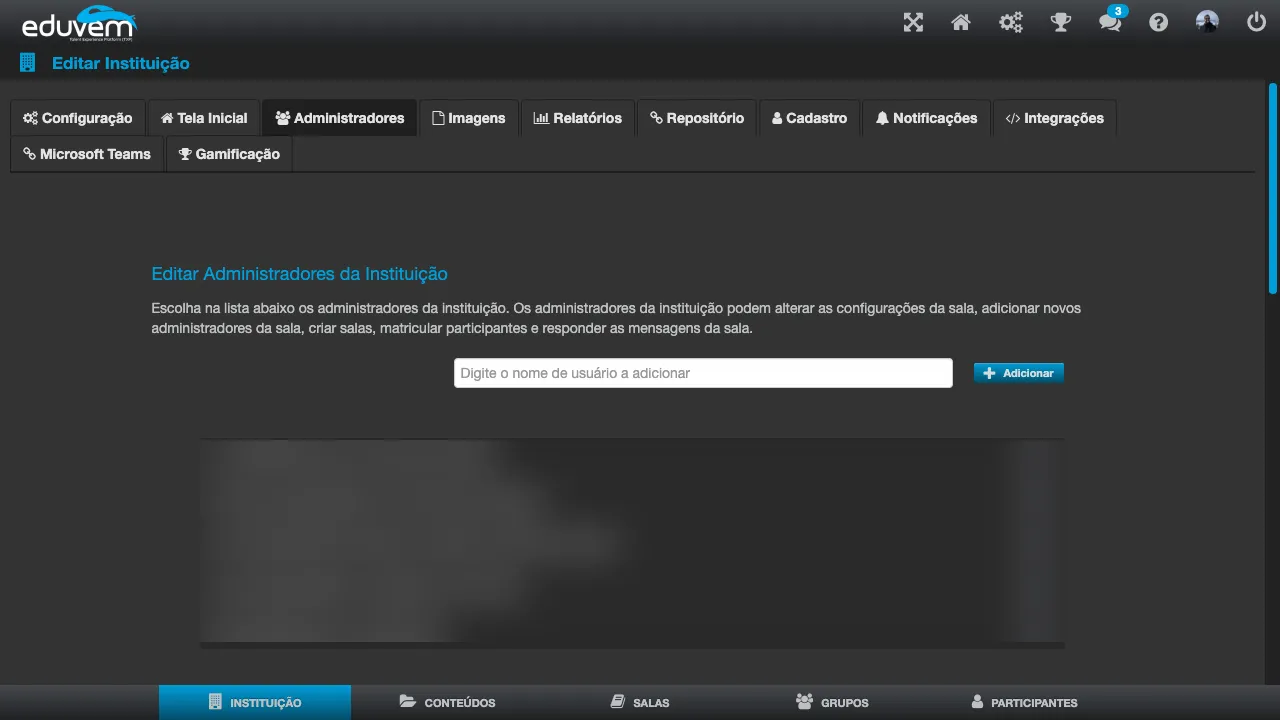The height and width of the screenshot is (720, 1280).
Task: Switch to Integrações tab
Action: coord(1055,118)
